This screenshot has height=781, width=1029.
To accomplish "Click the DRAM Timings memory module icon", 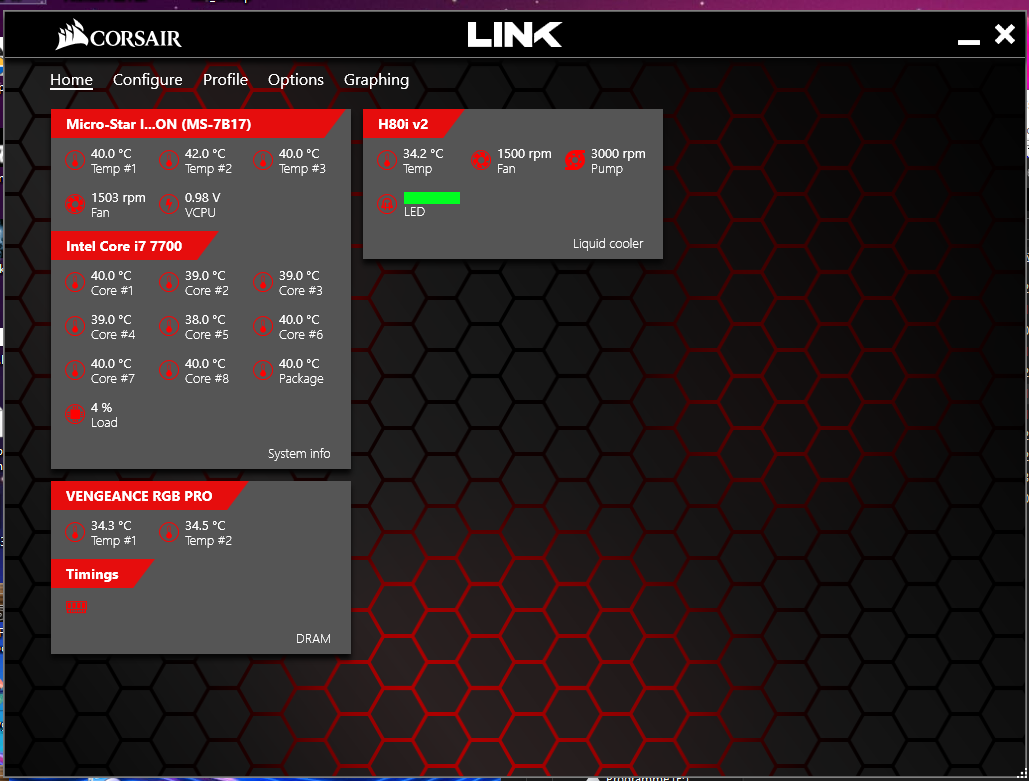I will (x=76, y=607).
